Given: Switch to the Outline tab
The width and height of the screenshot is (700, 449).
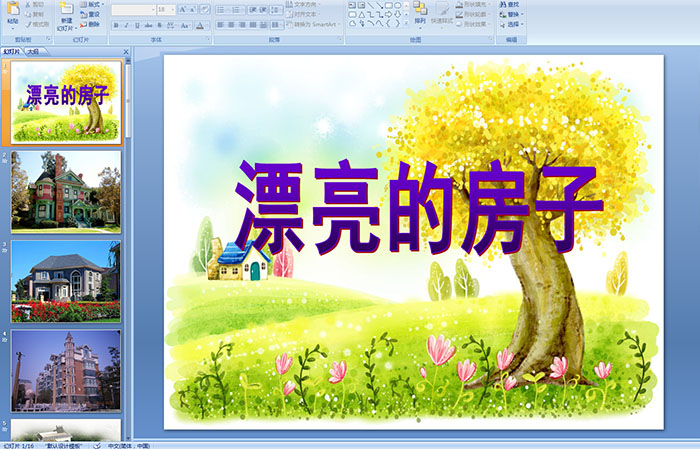Looking at the screenshot, I should (x=33, y=51).
